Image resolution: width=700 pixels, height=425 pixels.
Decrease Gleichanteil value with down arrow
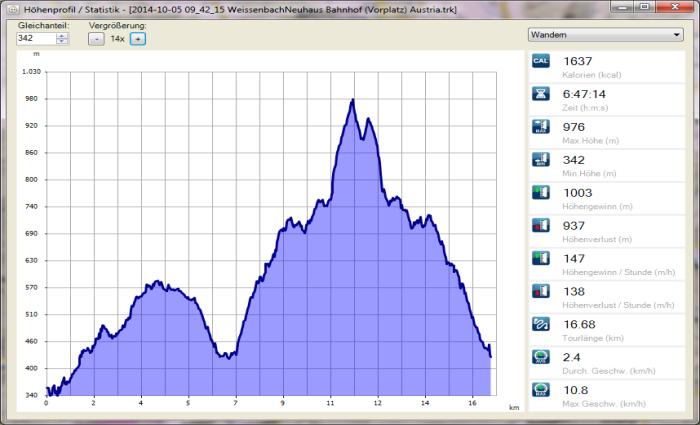[x=62, y=42]
